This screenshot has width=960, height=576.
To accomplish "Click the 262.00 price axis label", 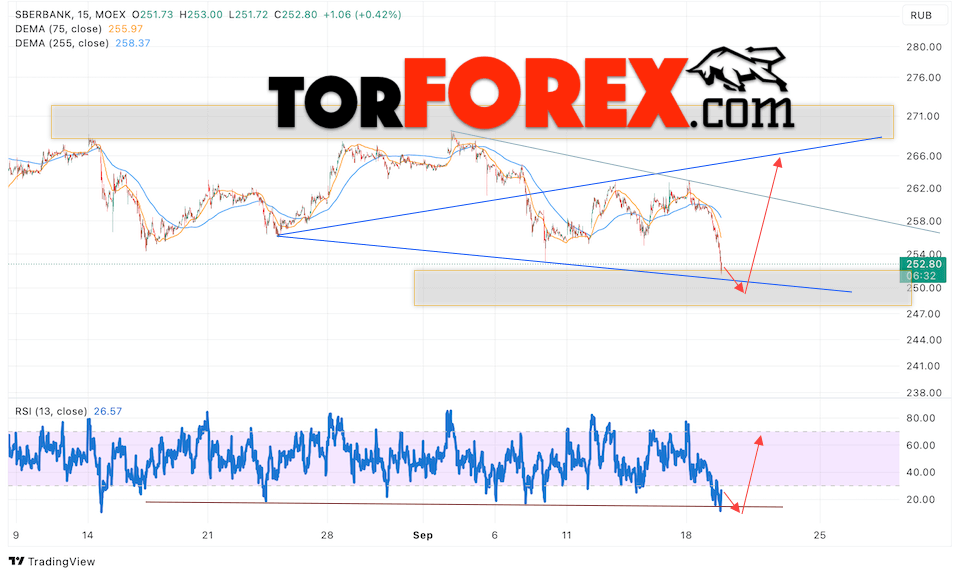I will click(x=923, y=188).
